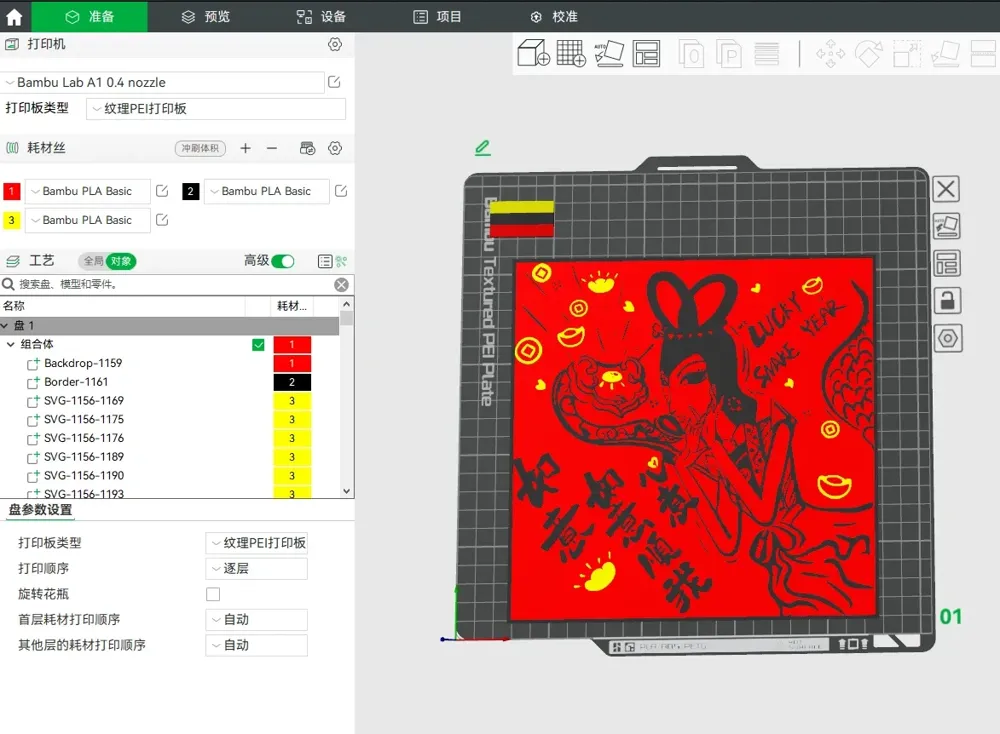
Task: Click the plate lock icon
Action: point(948,300)
